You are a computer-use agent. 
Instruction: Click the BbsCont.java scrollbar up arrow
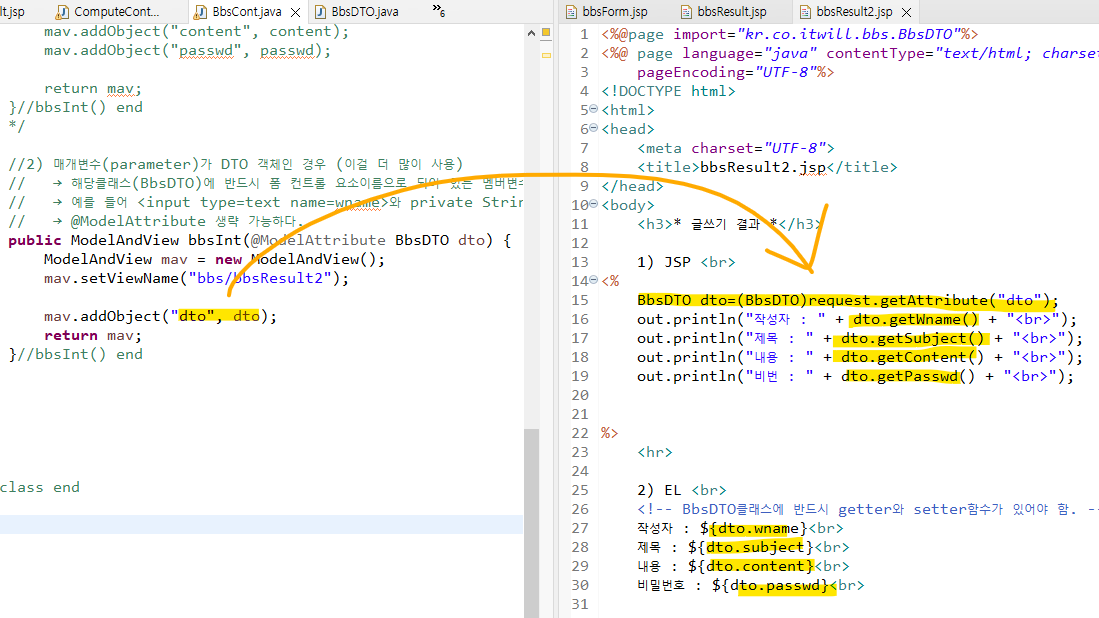(x=531, y=33)
